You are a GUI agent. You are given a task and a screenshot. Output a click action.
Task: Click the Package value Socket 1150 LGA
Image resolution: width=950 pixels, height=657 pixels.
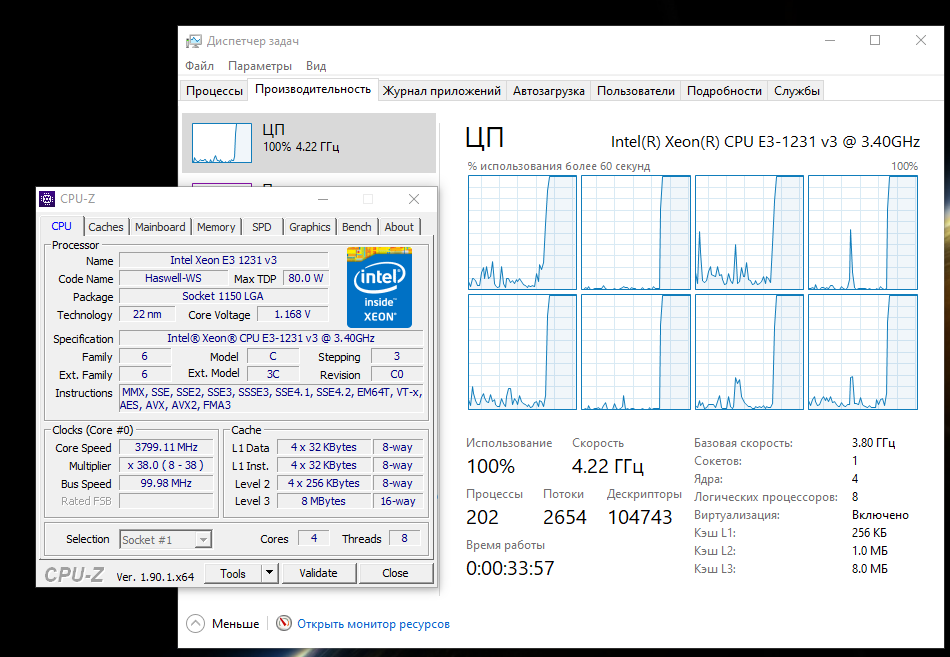(x=223, y=296)
